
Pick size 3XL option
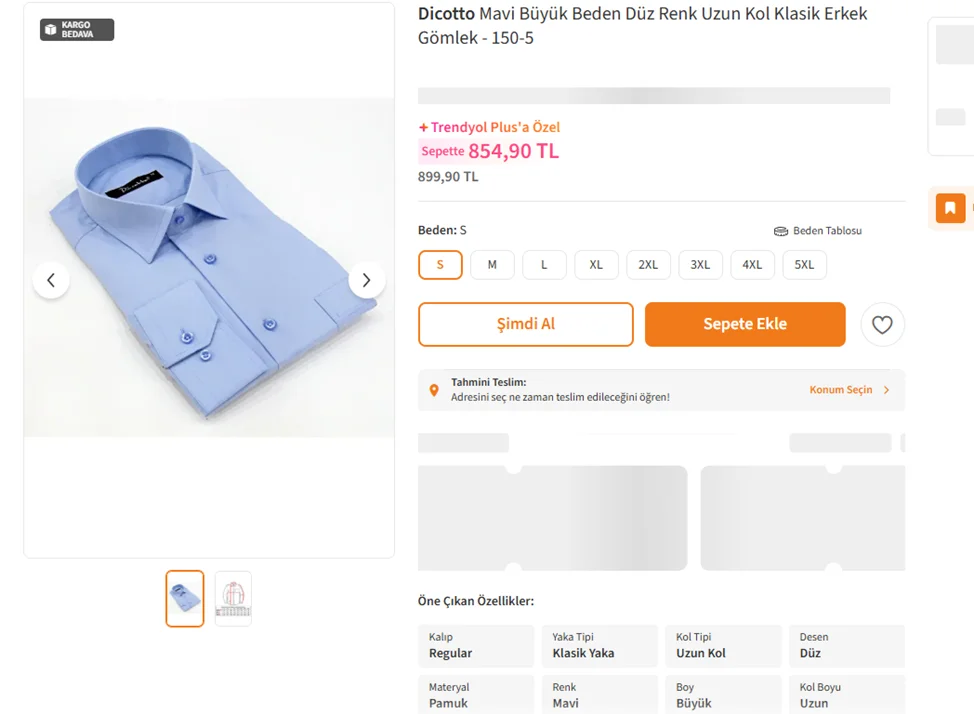700,265
